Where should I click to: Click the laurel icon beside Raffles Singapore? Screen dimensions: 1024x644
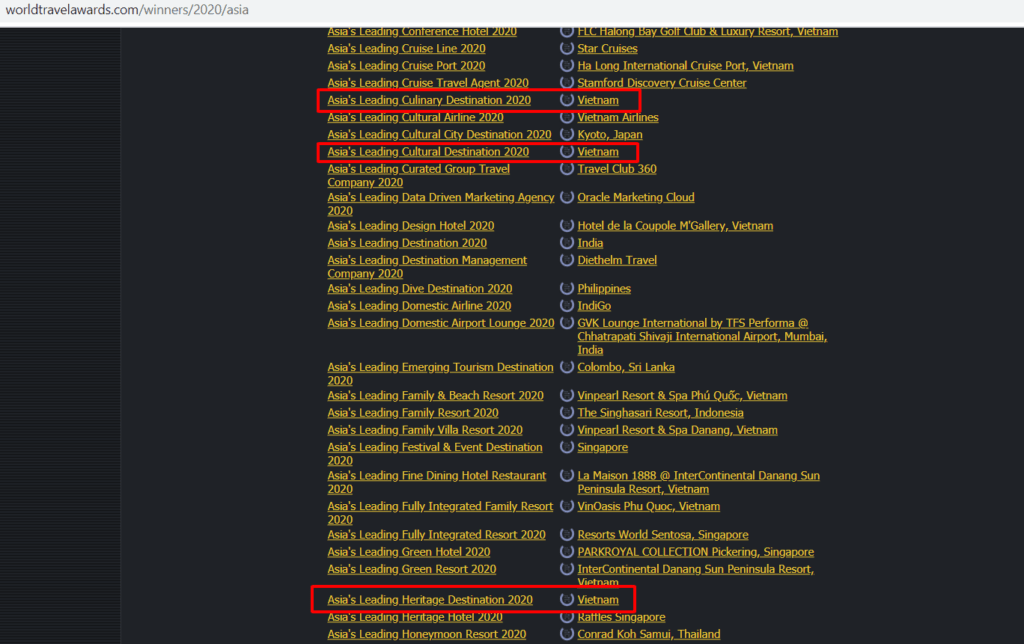coord(567,617)
